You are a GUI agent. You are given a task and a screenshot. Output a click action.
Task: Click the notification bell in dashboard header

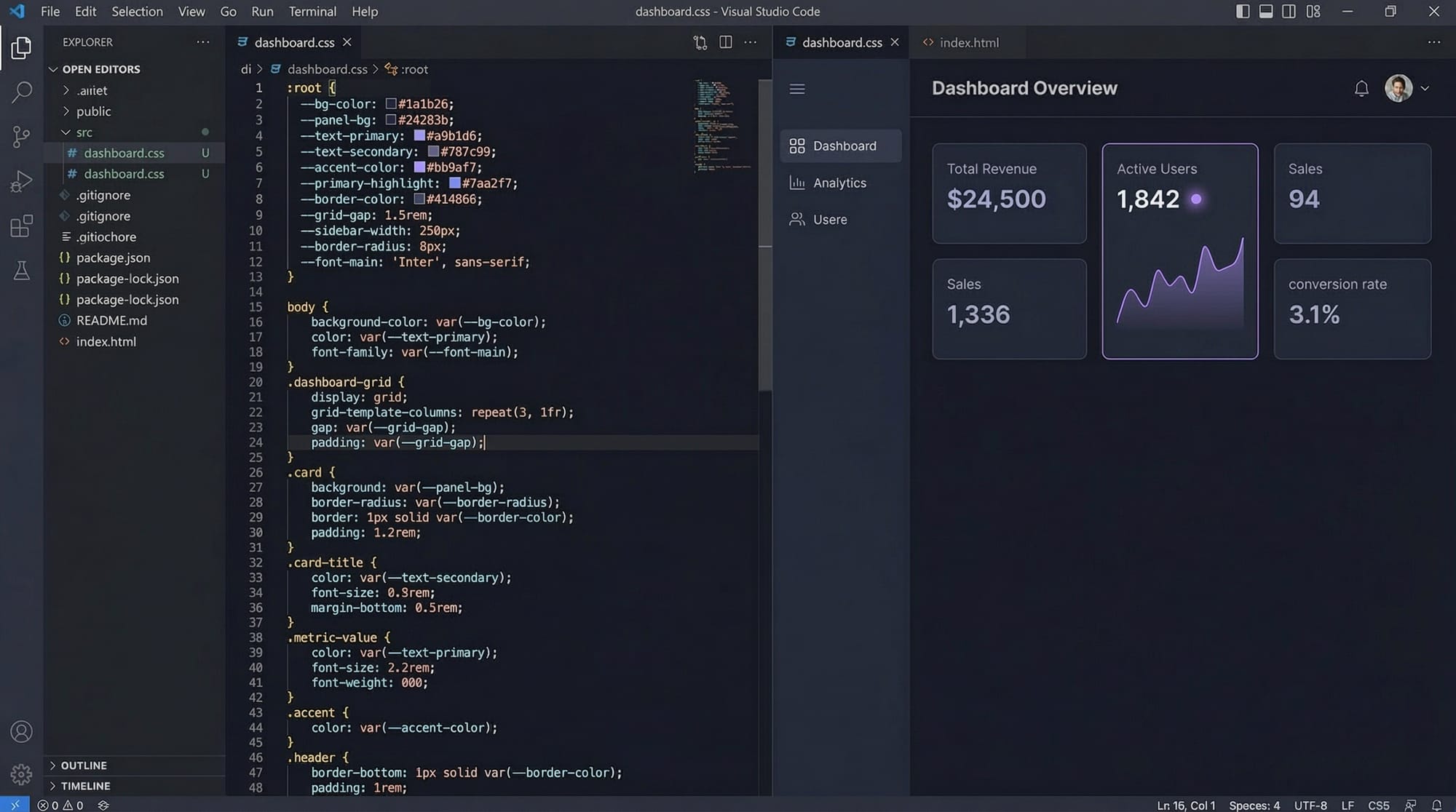(x=1361, y=89)
